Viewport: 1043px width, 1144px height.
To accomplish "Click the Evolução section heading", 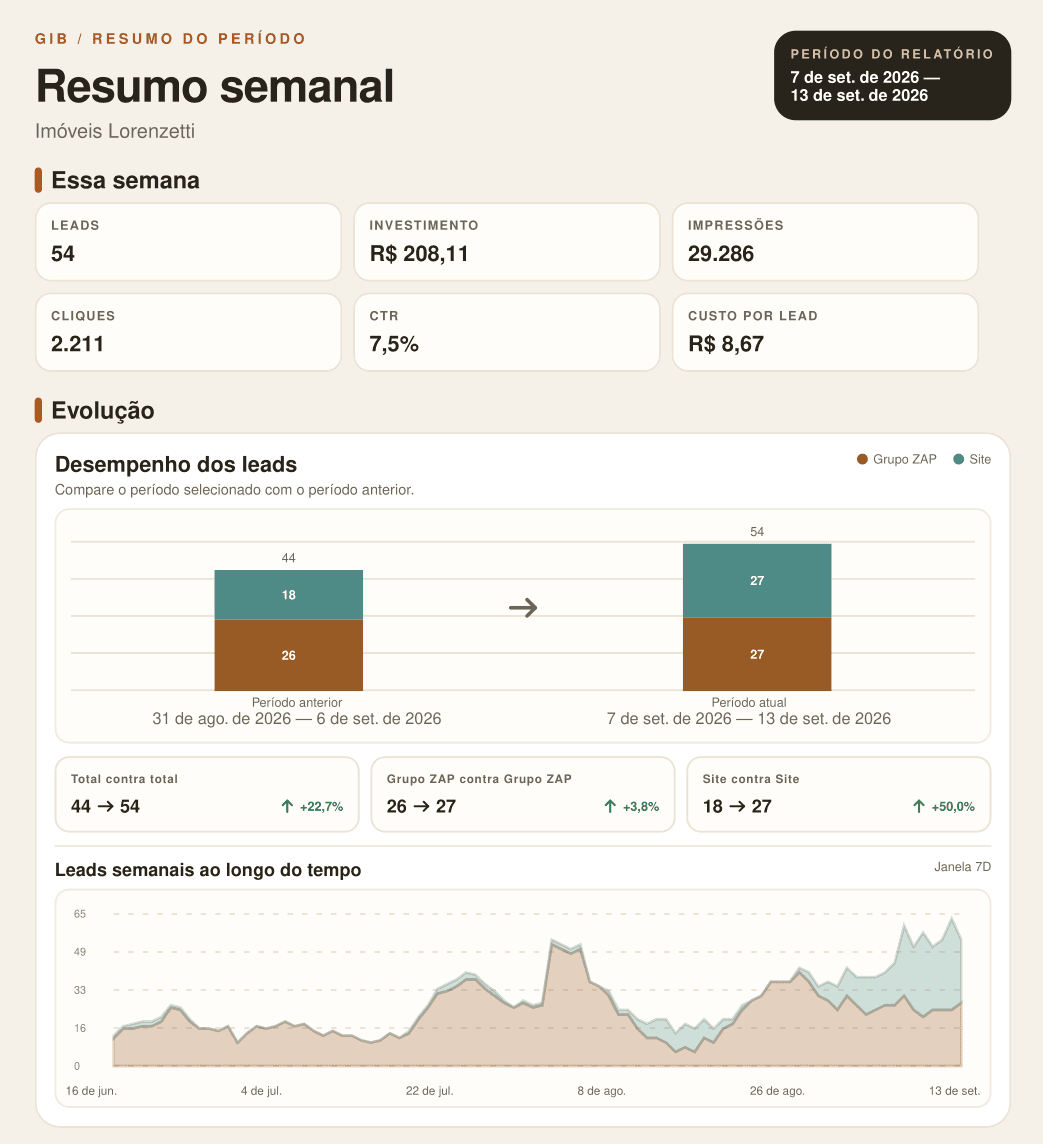I will (x=103, y=410).
